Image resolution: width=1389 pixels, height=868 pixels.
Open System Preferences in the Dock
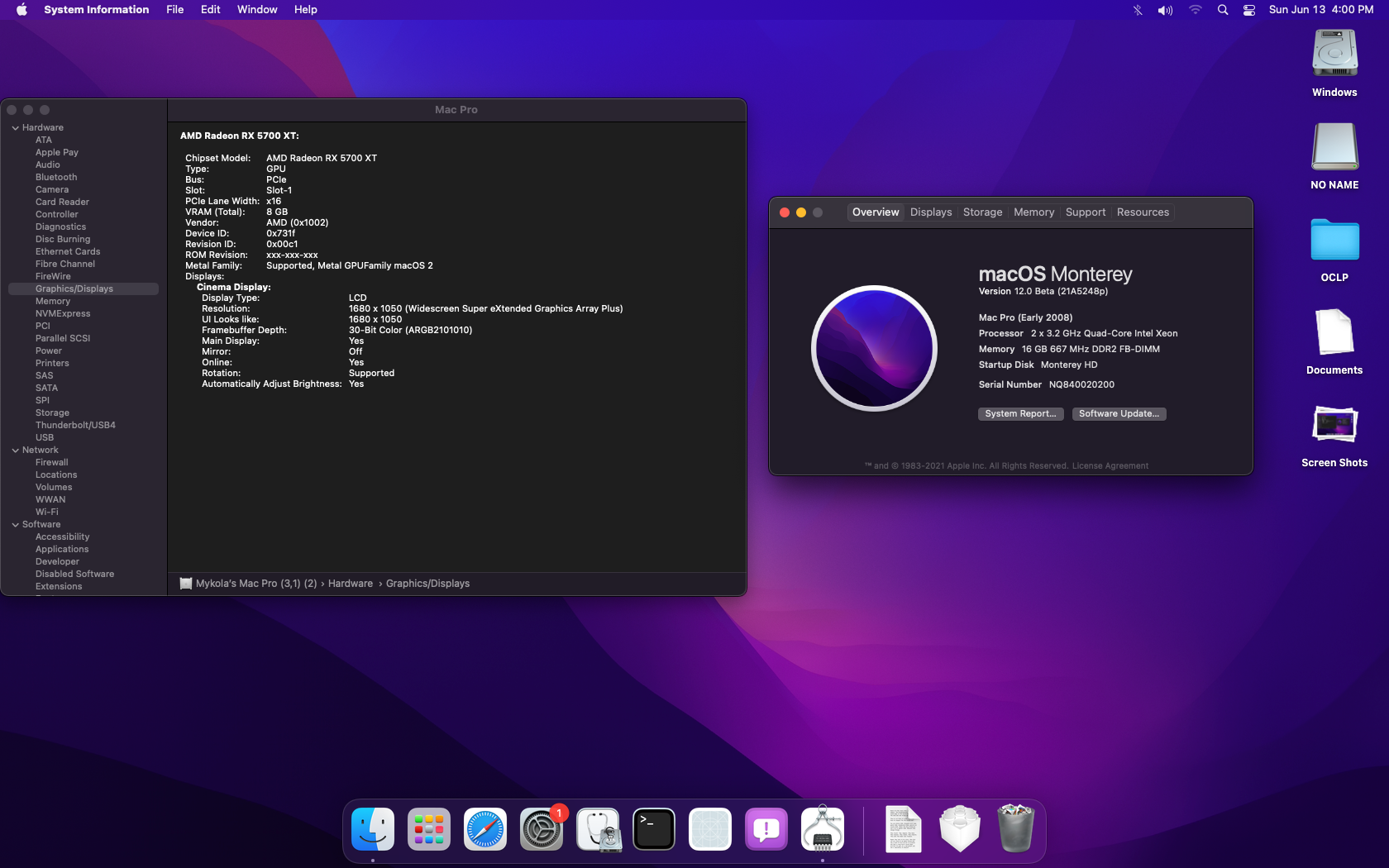click(x=542, y=829)
